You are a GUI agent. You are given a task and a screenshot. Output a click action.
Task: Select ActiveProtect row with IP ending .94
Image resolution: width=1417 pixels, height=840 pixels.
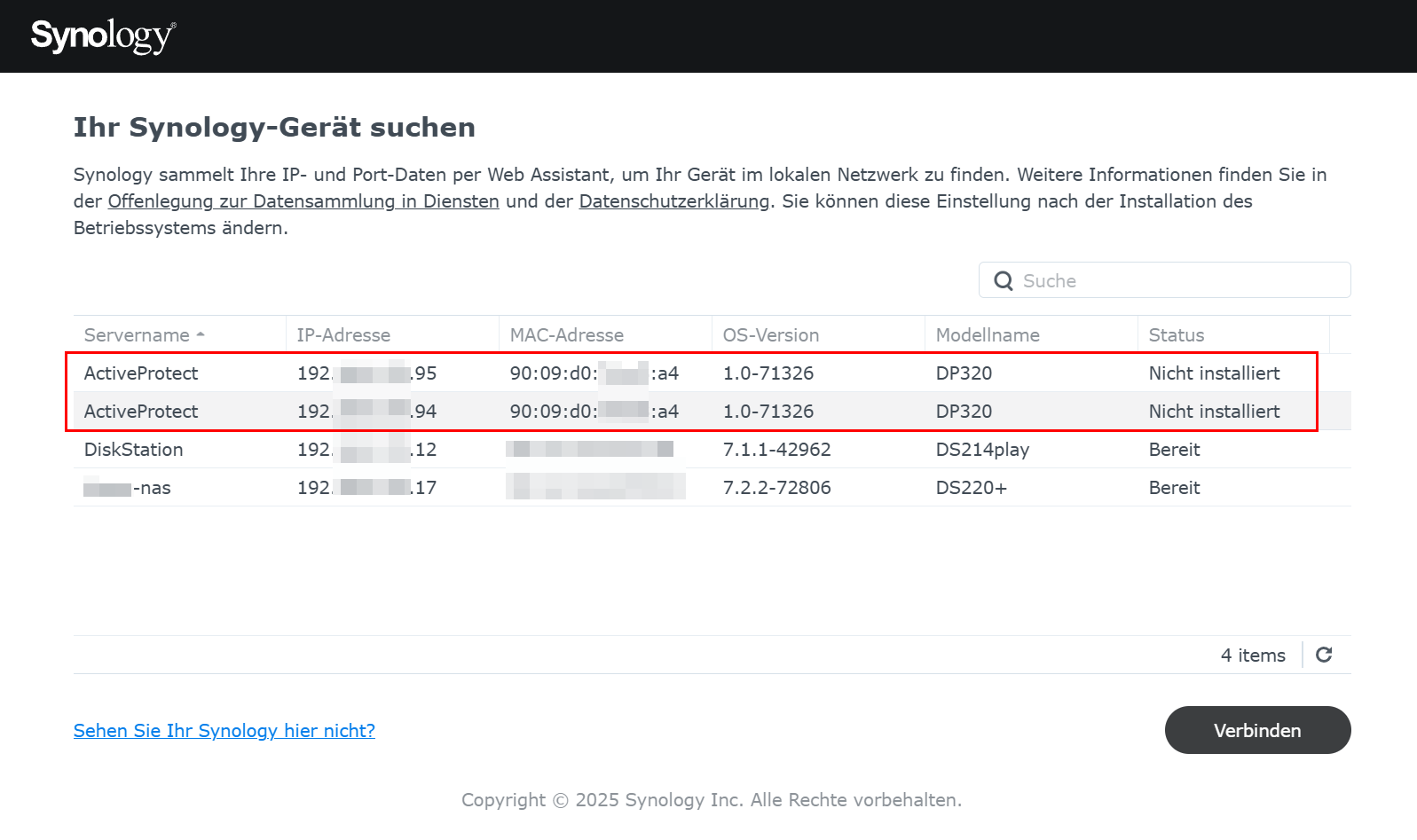712,412
